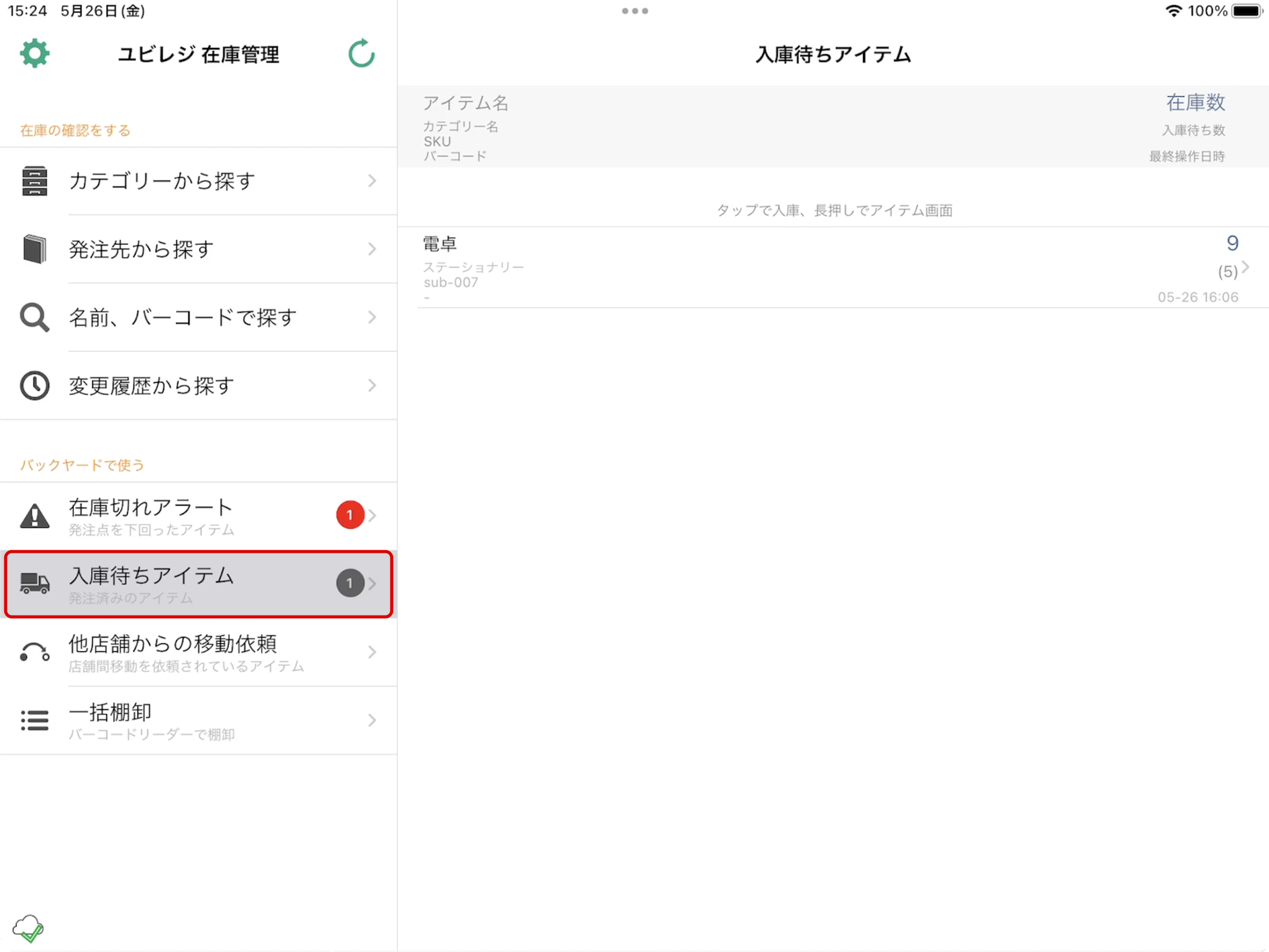1269x952 pixels.
Task: Tap the SKU text sub-007
Action: tap(451, 282)
